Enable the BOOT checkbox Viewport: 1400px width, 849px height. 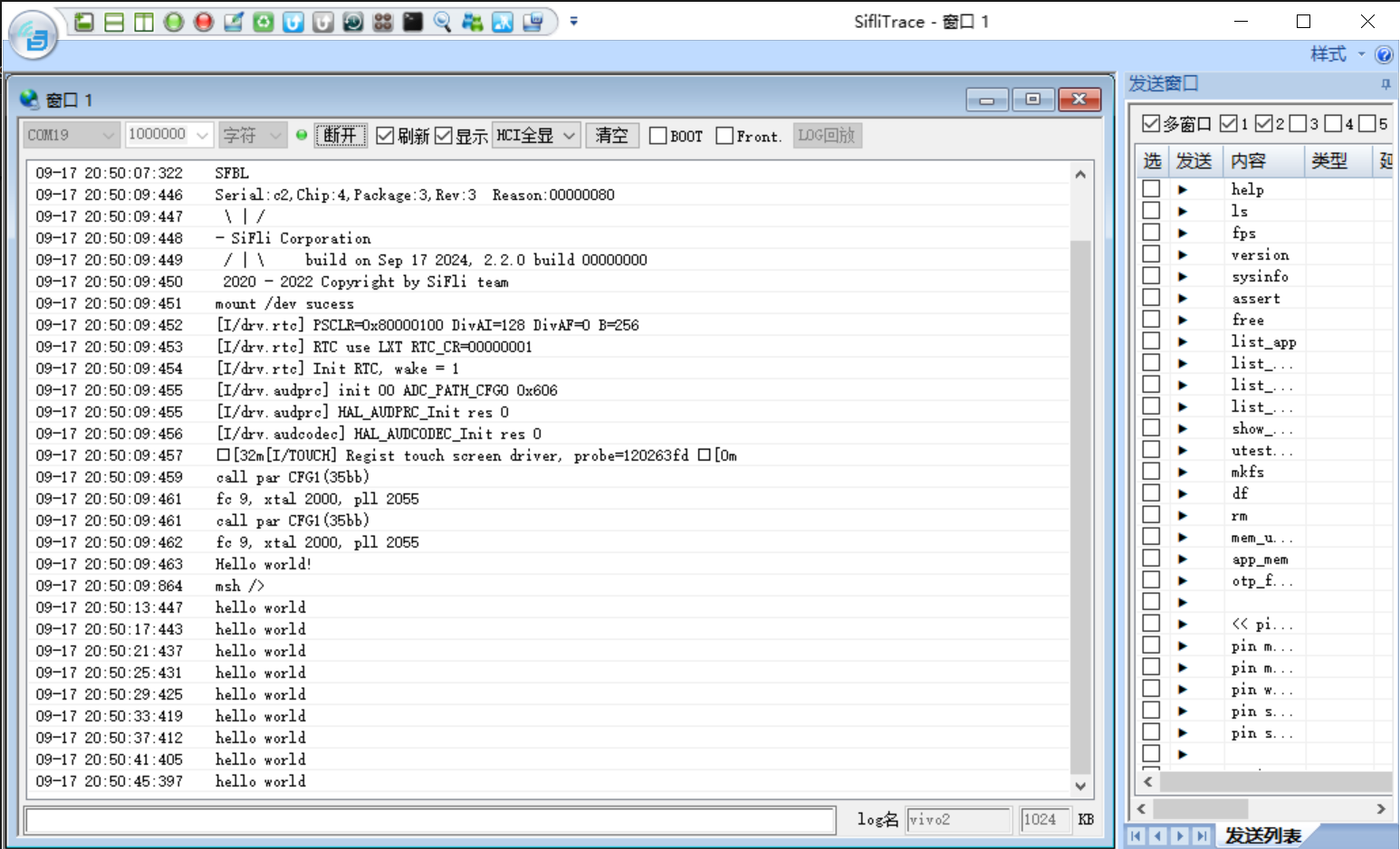[658, 136]
